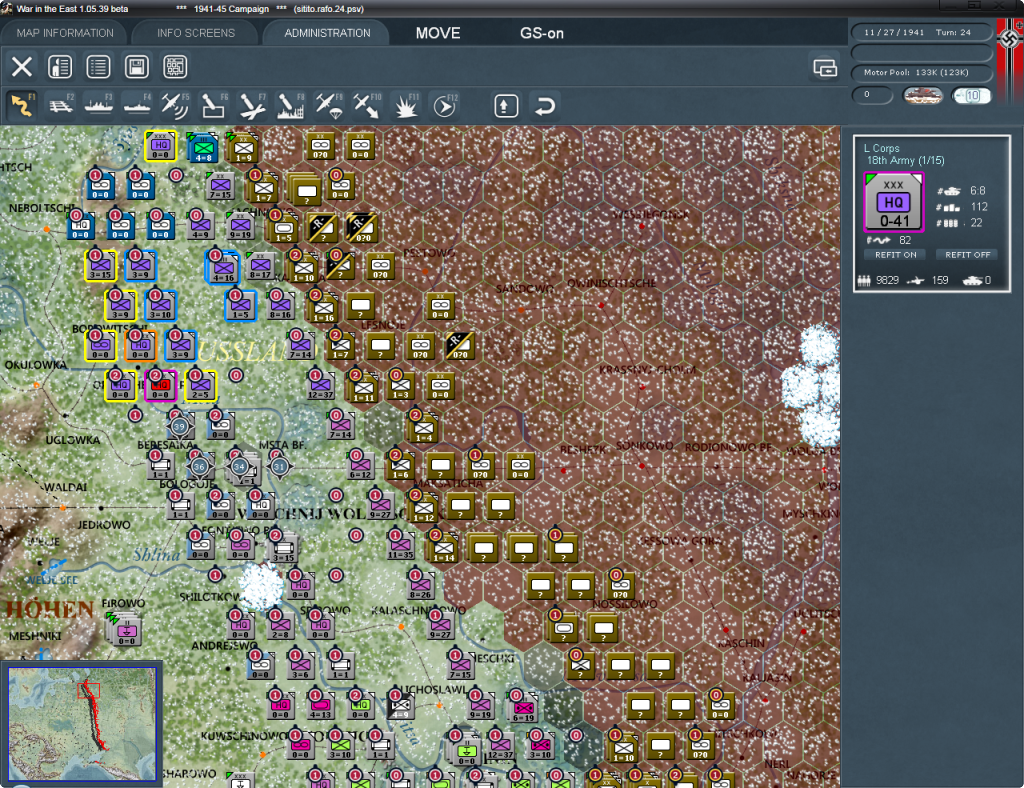The height and width of the screenshot is (788, 1024).
Task: Select the 11=35 infantry counter
Action: click(400, 546)
